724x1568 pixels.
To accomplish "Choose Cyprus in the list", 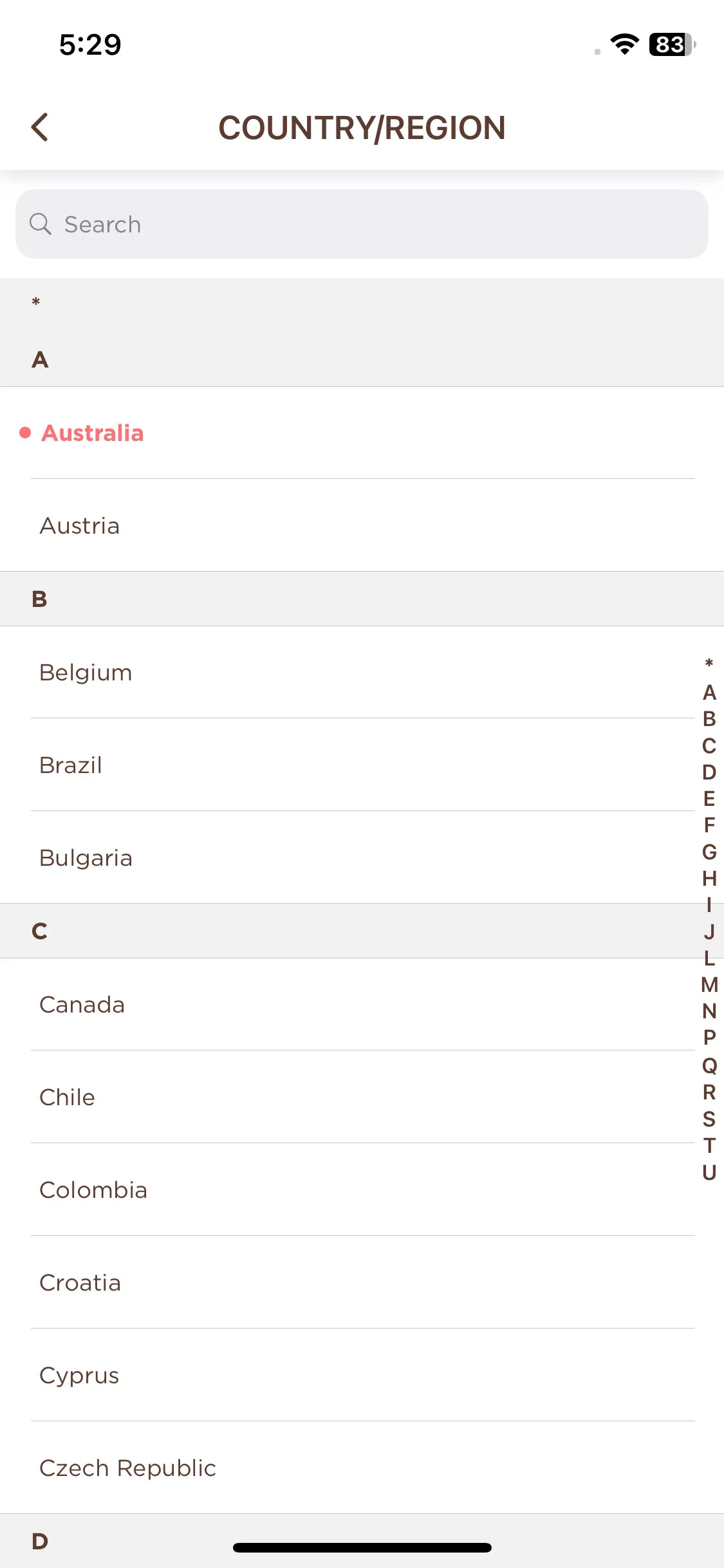I will click(x=362, y=1375).
